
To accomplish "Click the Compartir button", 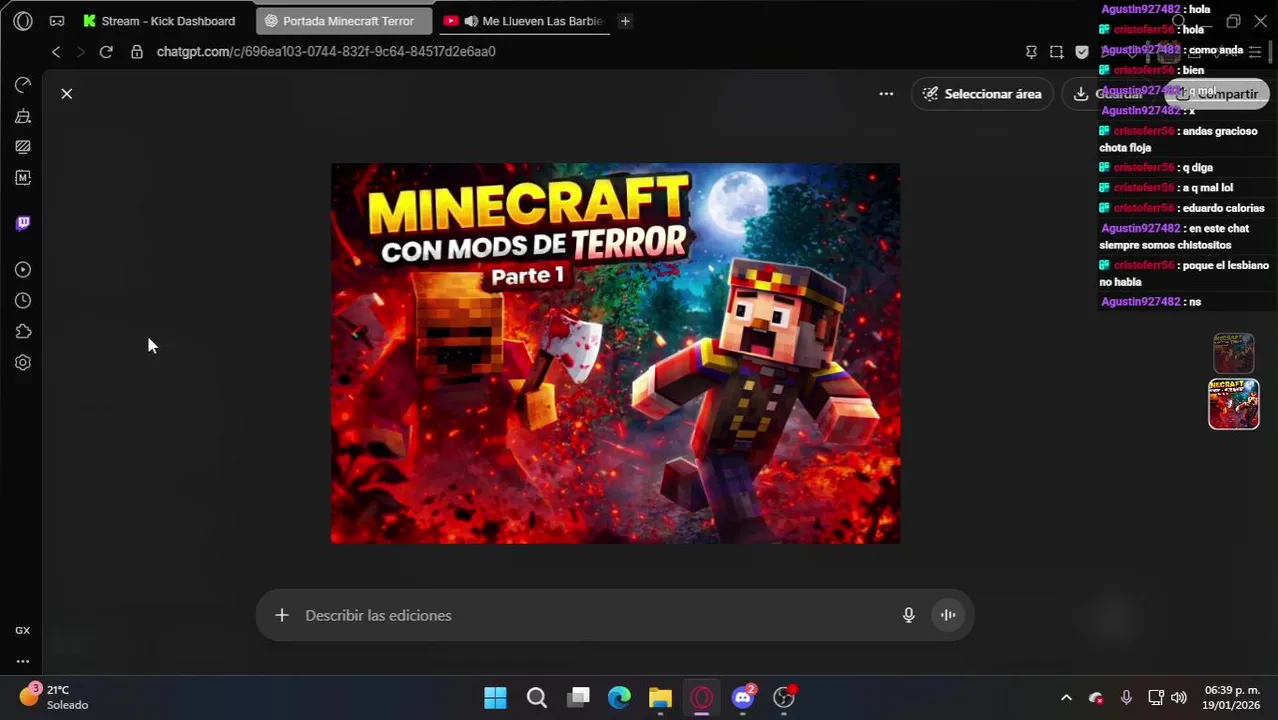I will [x=1217, y=94].
